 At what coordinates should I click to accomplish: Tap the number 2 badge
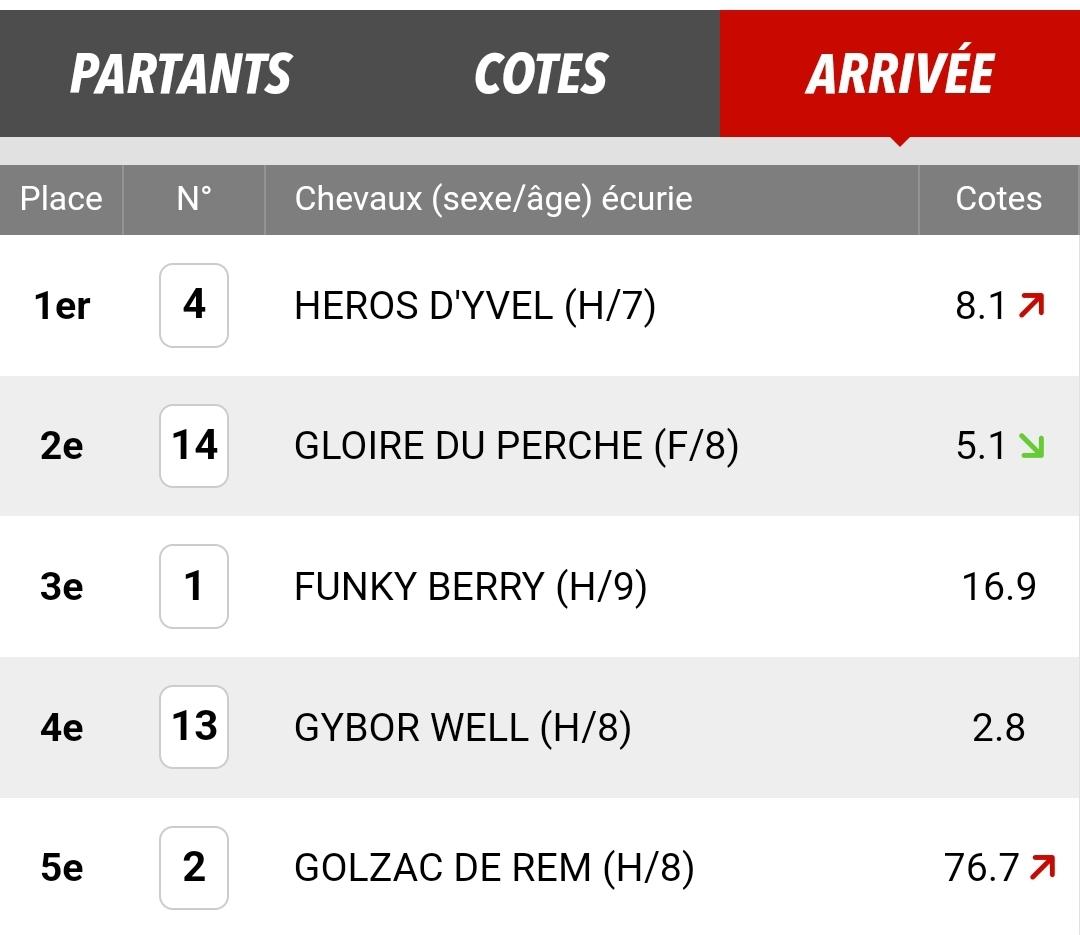(194, 867)
